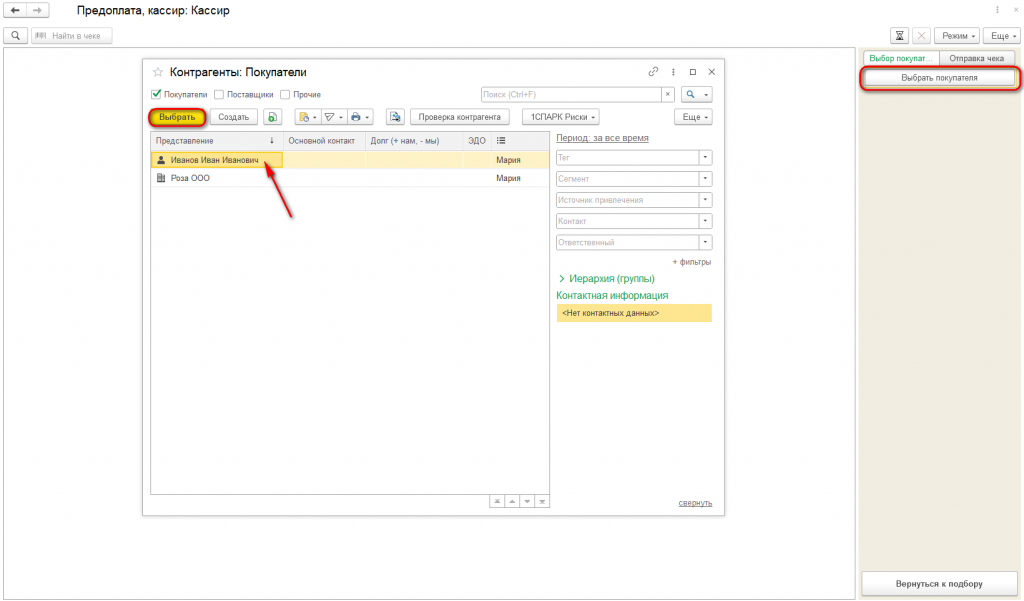1024x601 pixels.
Task: Open the Источник привлечения dropdown
Action: coord(705,201)
